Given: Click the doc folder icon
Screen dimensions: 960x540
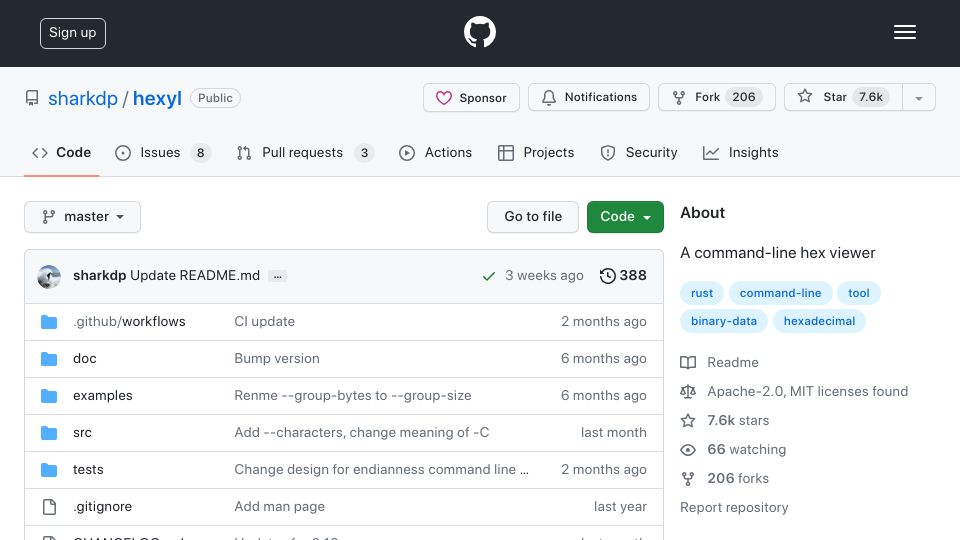Looking at the screenshot, I should (x=49, y=359).
